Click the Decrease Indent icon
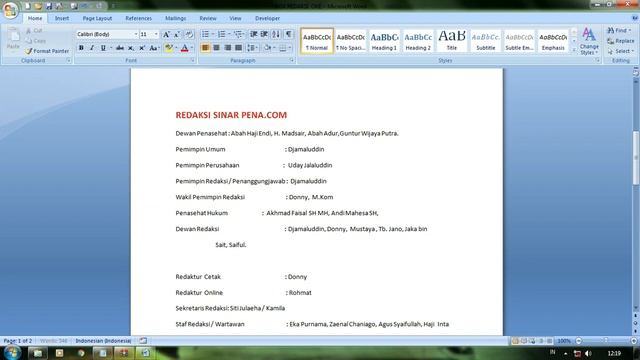The width and height of the screenshot is (640, 360). [253, 34]
